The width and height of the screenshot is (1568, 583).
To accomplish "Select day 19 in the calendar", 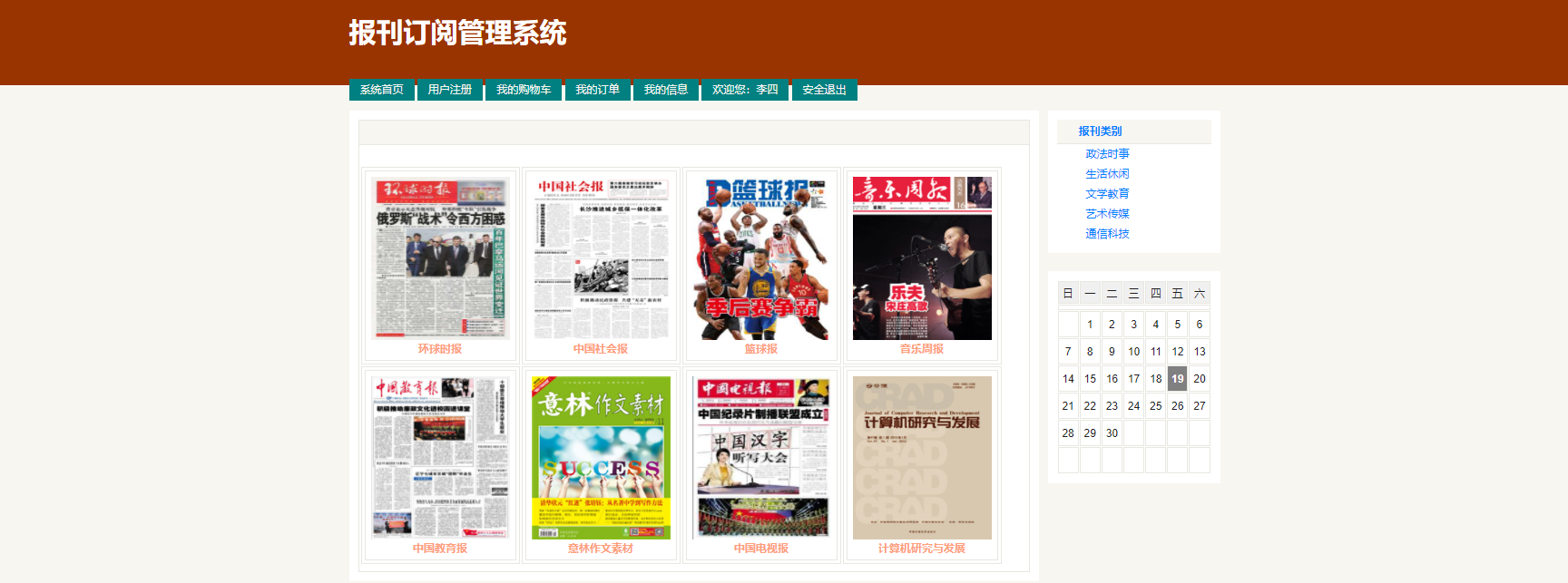I will tap(1177, 379).
